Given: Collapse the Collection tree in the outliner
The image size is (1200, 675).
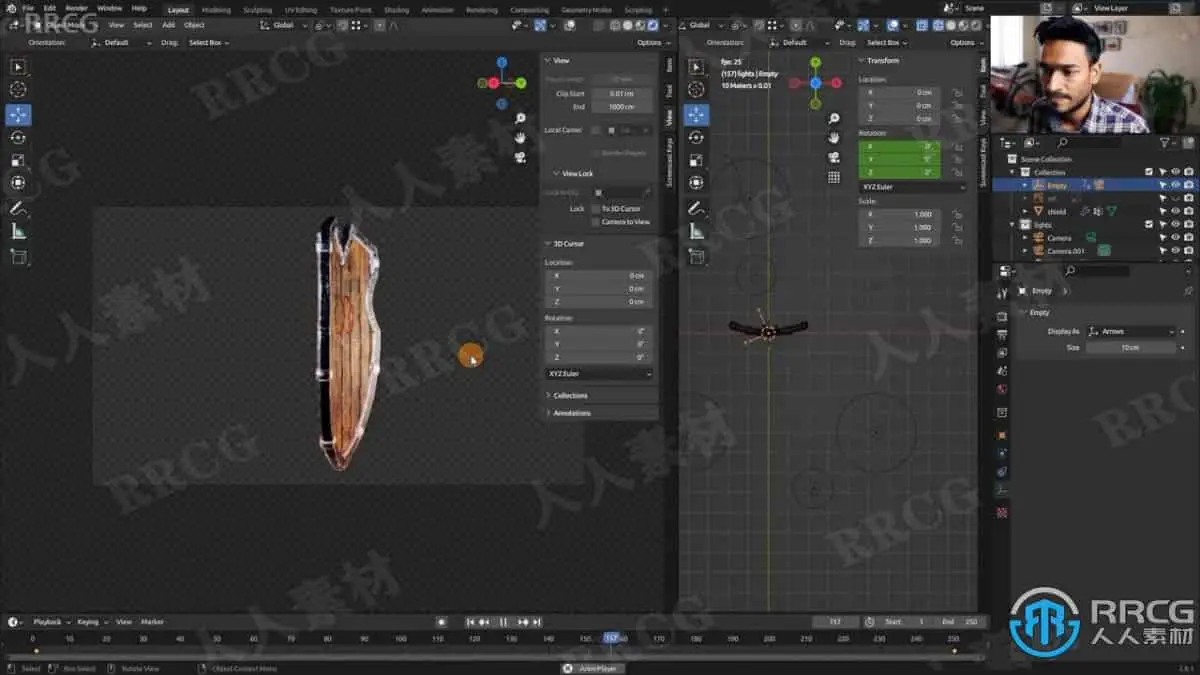Looking at the screenshot, I should click(1012, 171).
